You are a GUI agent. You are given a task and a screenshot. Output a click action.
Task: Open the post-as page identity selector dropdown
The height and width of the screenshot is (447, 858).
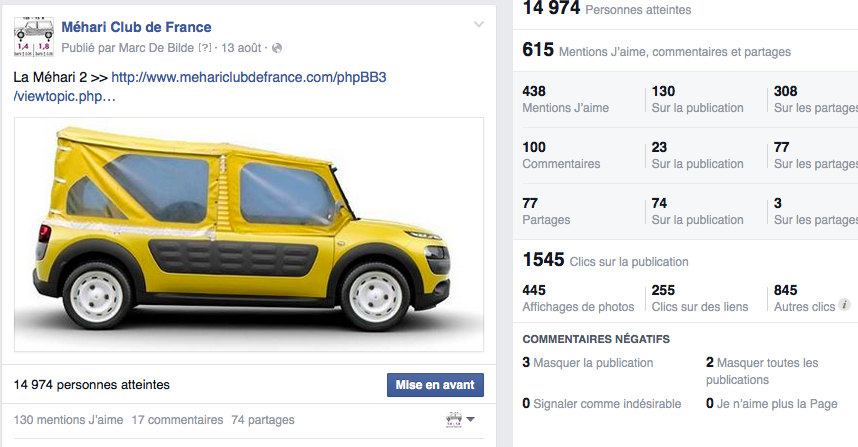460,420
